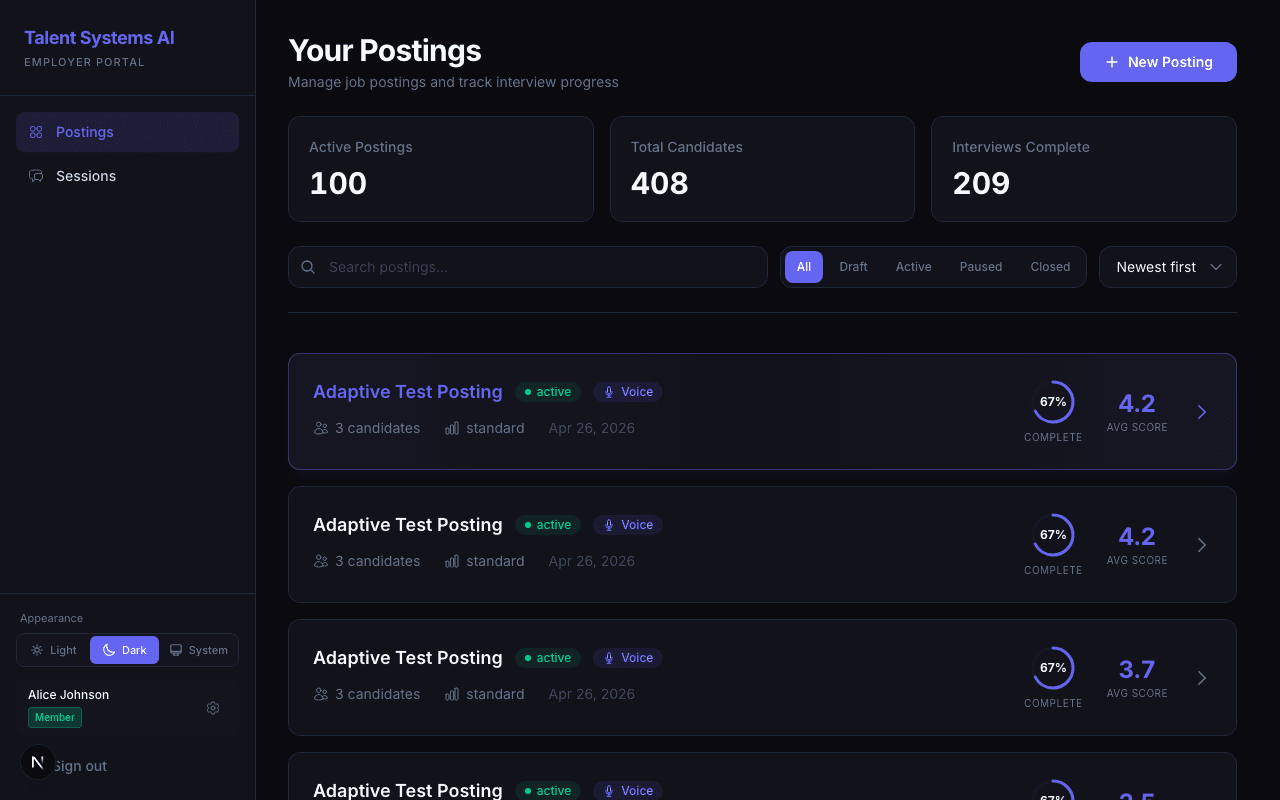Click the monitor icon for System appearance
Viewport: 1280px width, 800px height.
click(176, 650)
